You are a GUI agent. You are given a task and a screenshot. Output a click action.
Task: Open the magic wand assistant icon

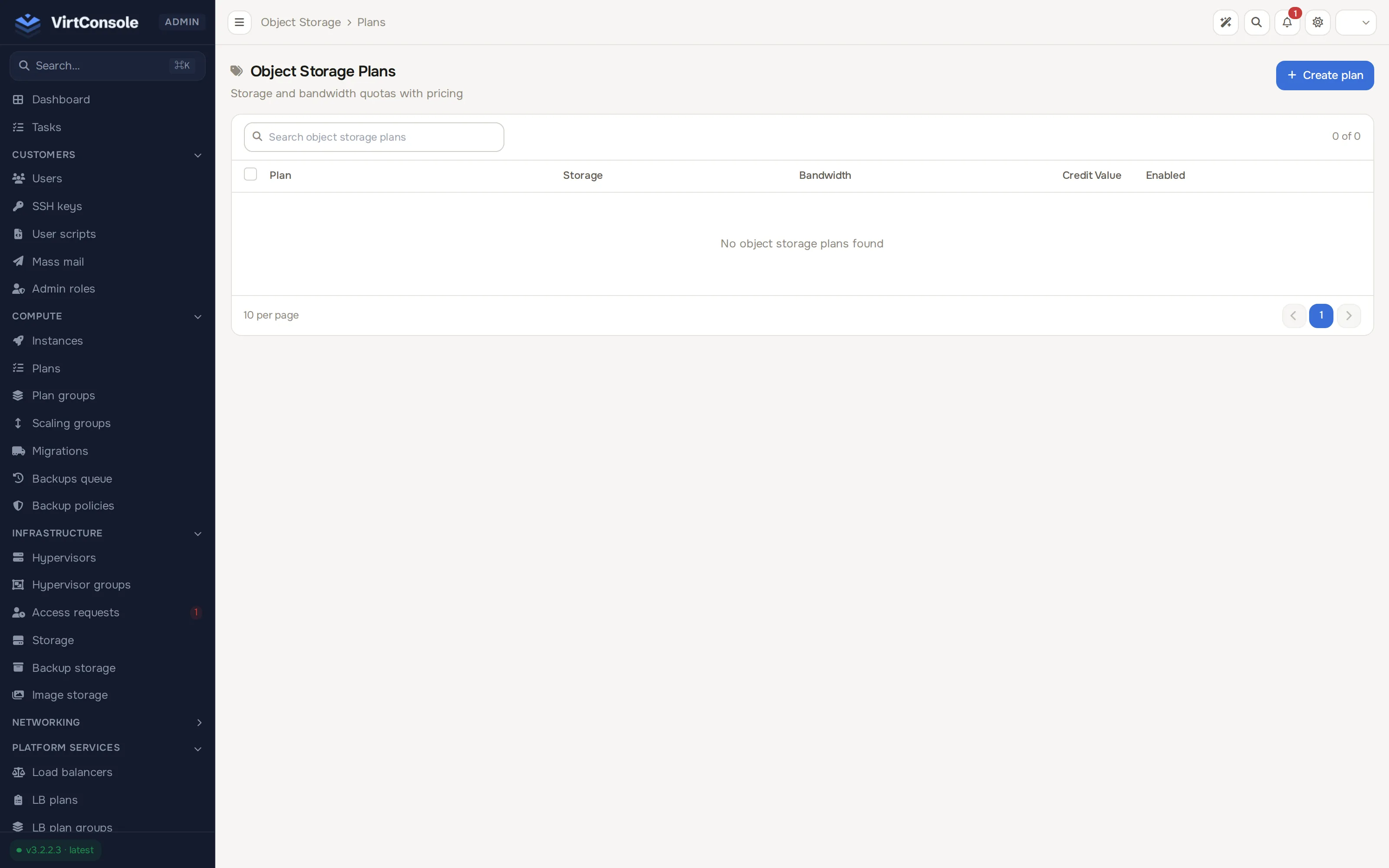click(1225, 23)
